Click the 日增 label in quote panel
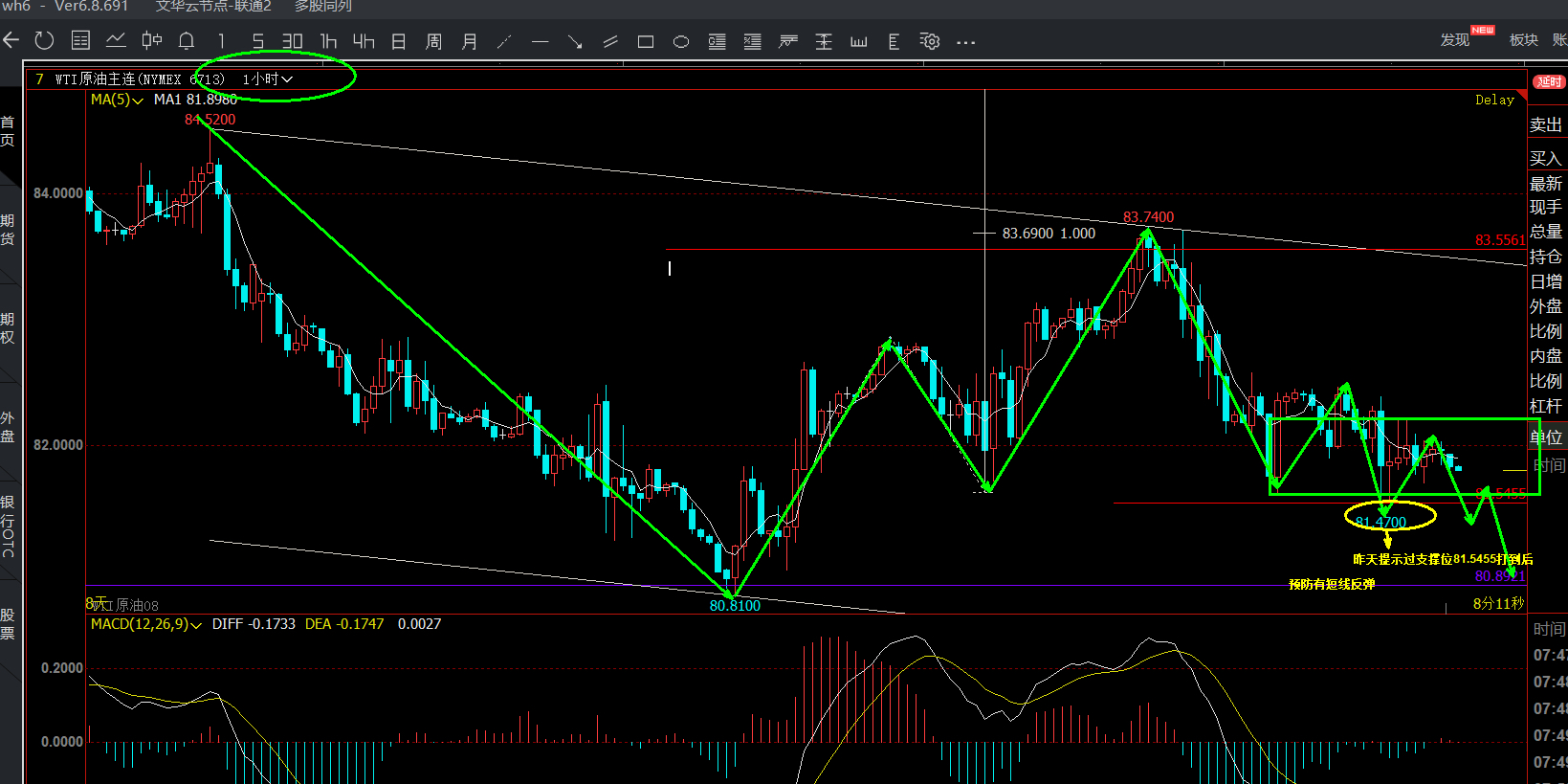The height and width of the screenshot is (784, 1568). click(1546, 281)
